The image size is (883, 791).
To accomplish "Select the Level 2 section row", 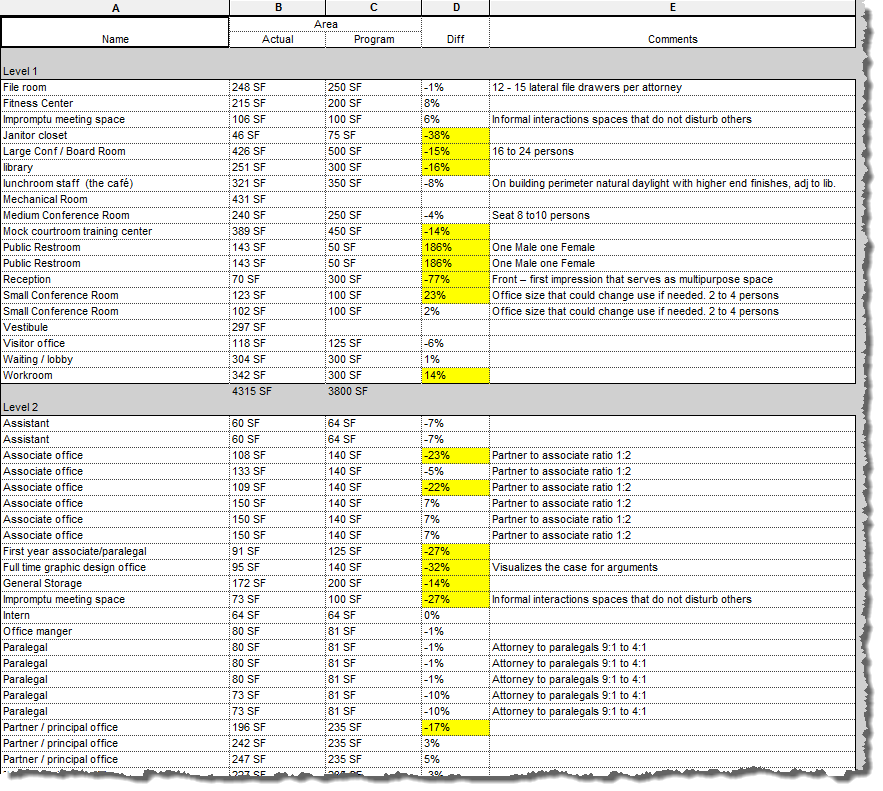I will click(115, 407).
